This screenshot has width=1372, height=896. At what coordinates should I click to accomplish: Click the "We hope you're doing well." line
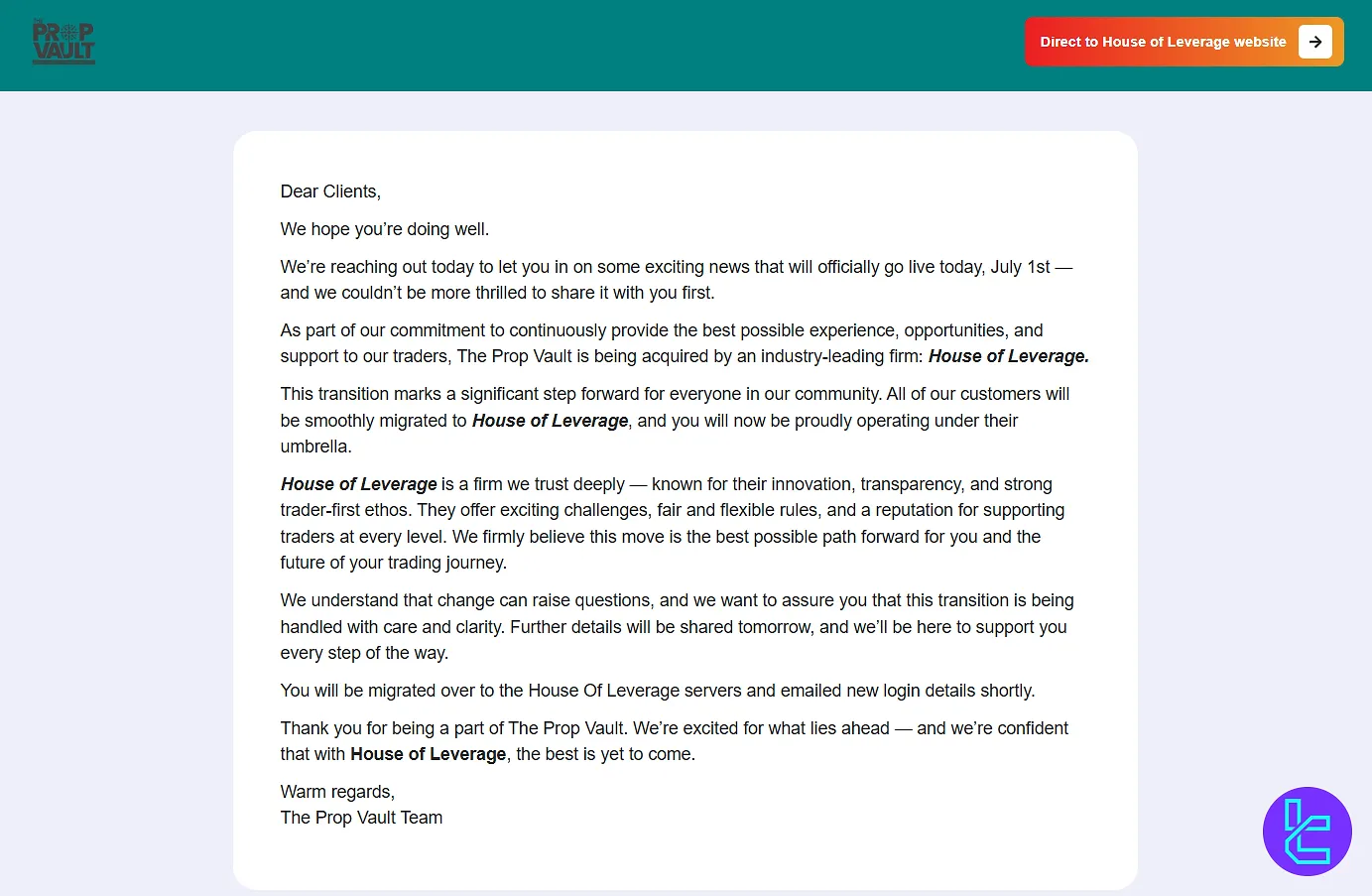tap(385, 229)
